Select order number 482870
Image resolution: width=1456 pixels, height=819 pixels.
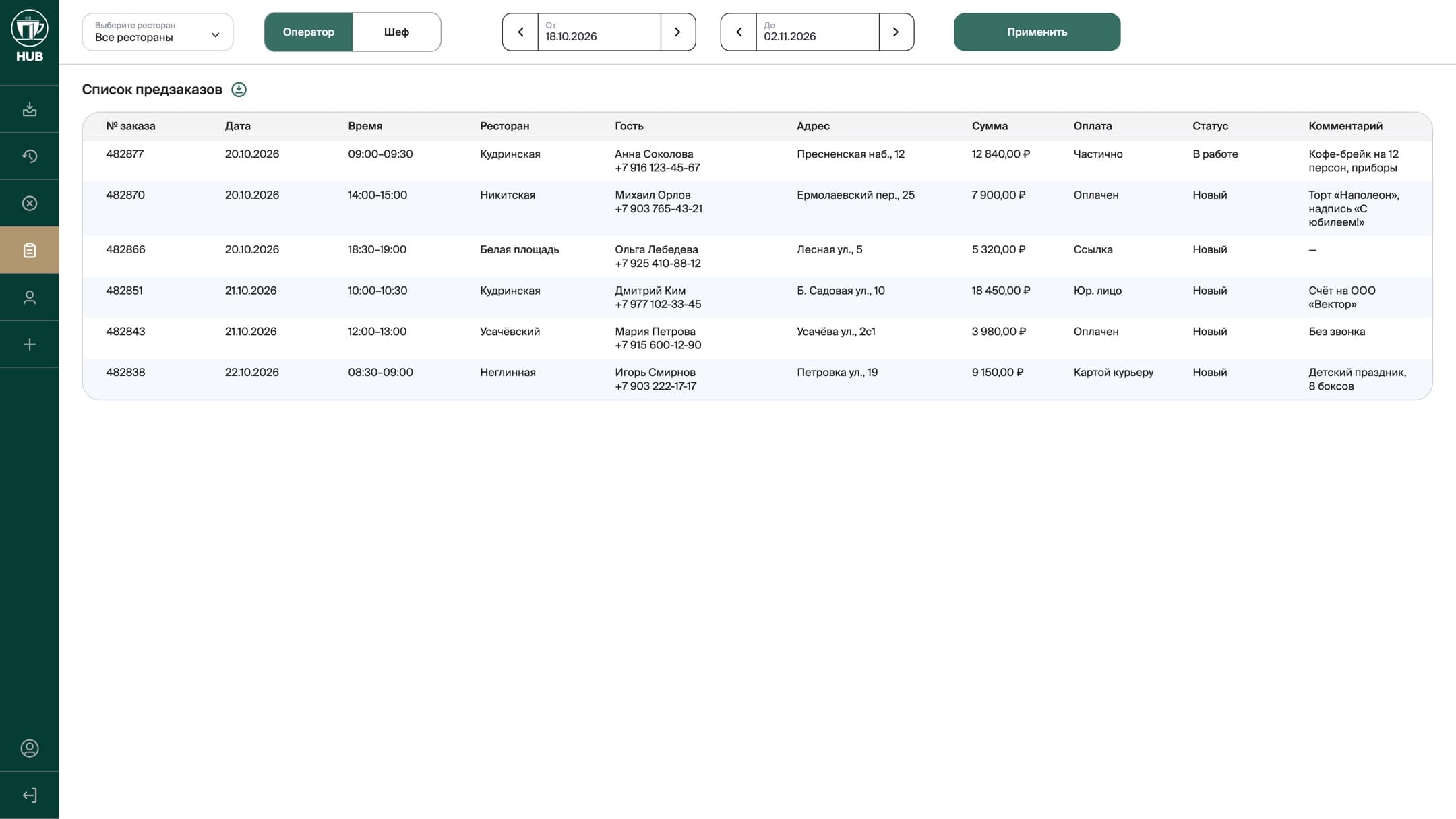tap(125, 195)
